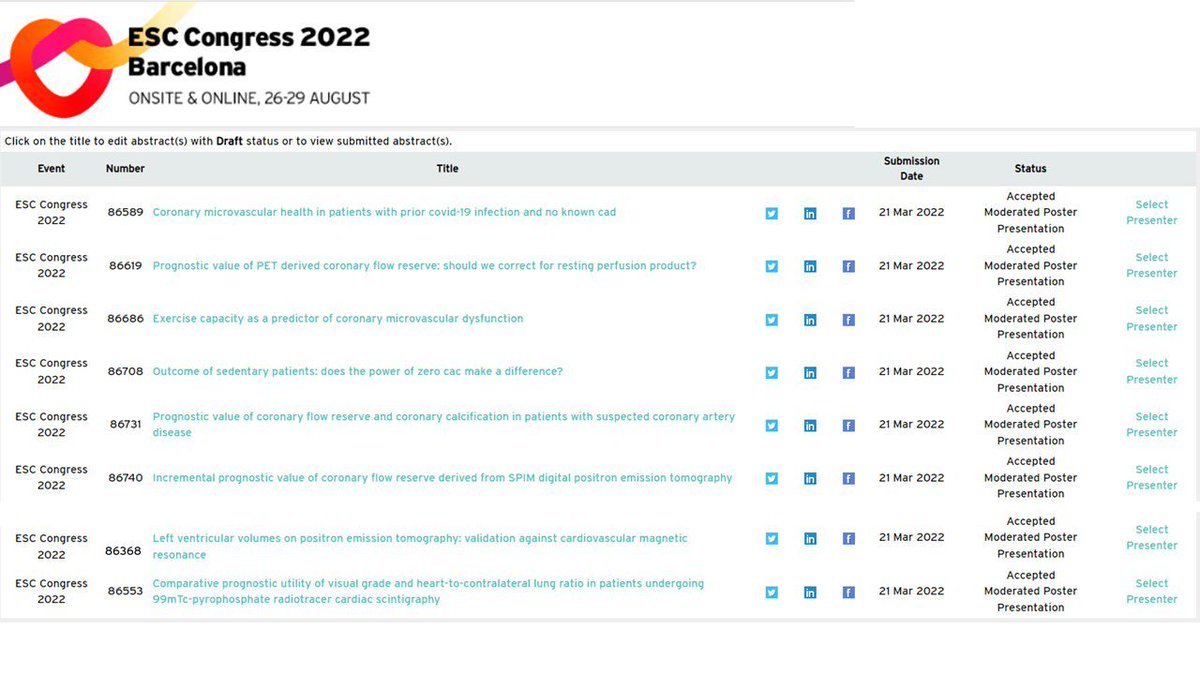Click abstract number 86740
1200x675 pixels.
[126, 478]
